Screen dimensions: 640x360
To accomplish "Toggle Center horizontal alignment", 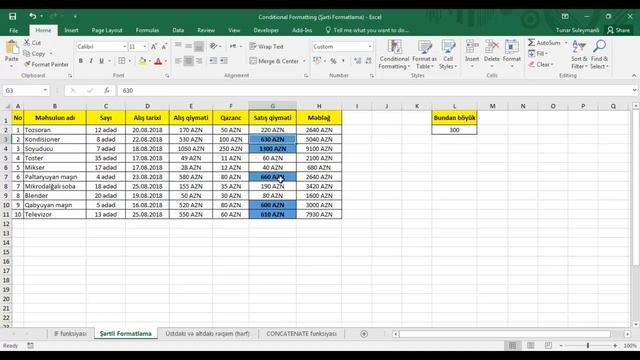I will pos(188,61).
